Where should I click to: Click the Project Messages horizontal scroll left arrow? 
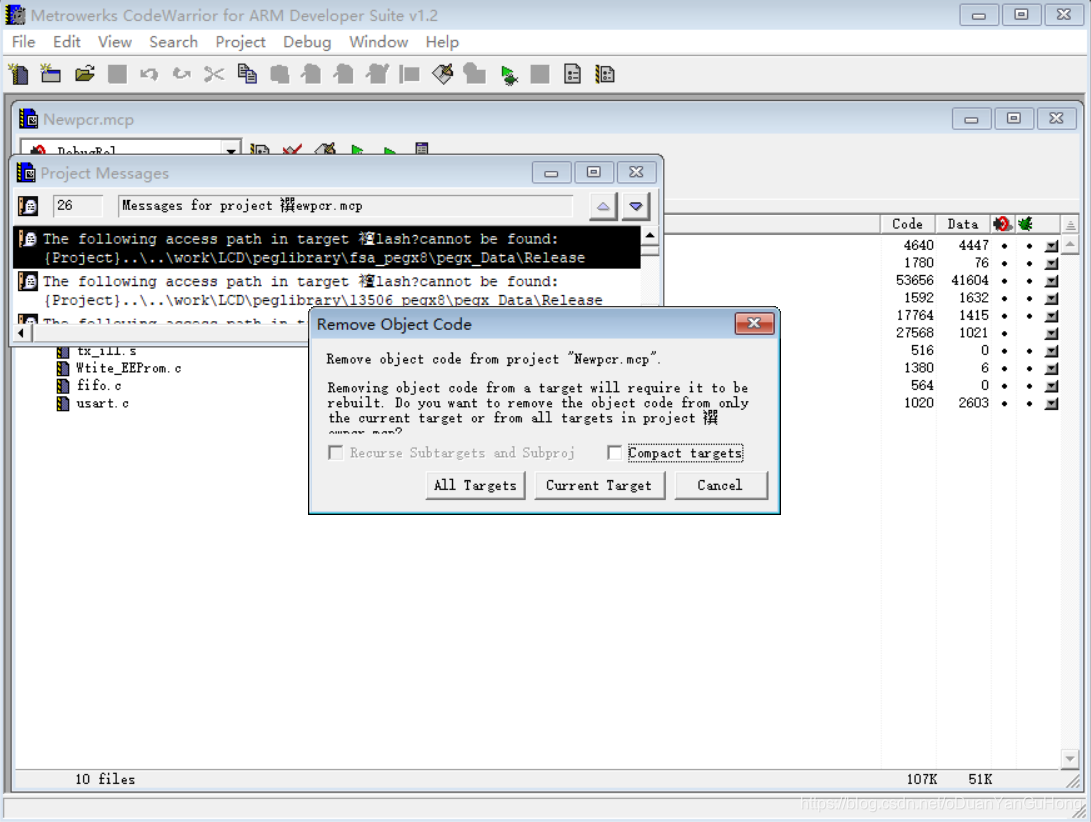coord(21,333)
